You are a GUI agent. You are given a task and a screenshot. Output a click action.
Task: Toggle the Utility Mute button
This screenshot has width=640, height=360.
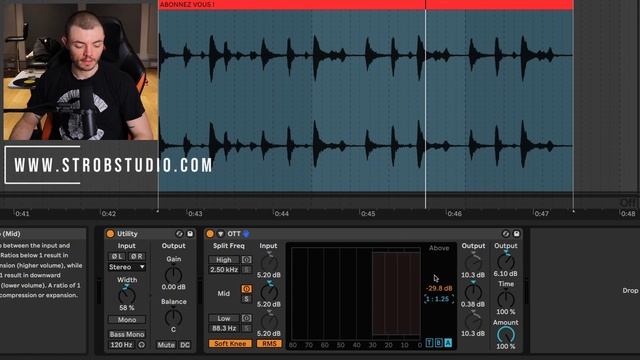click(166, 345)
